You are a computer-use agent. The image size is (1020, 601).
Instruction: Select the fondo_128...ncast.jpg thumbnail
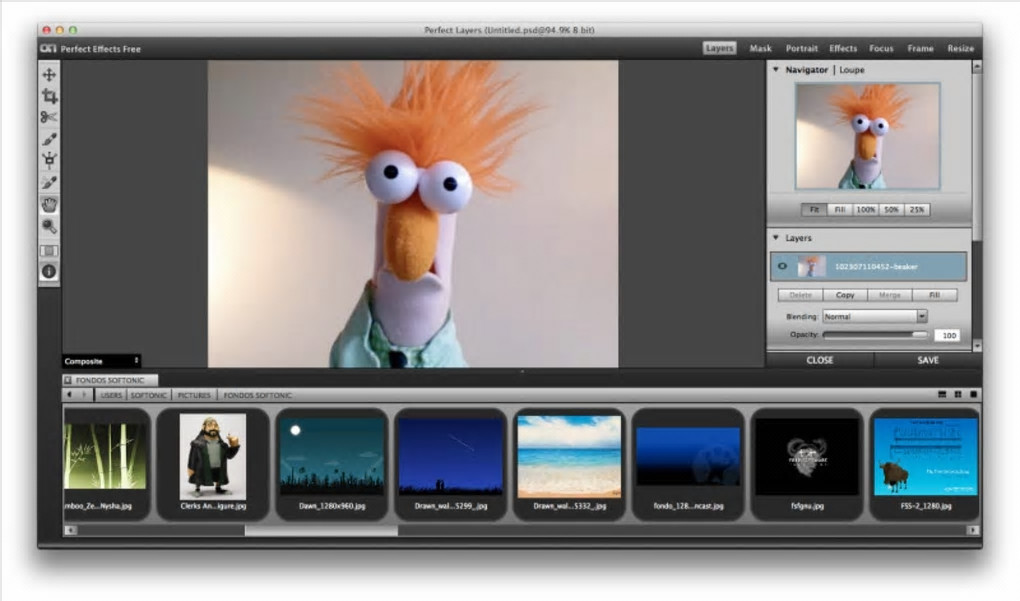point(688,463)
